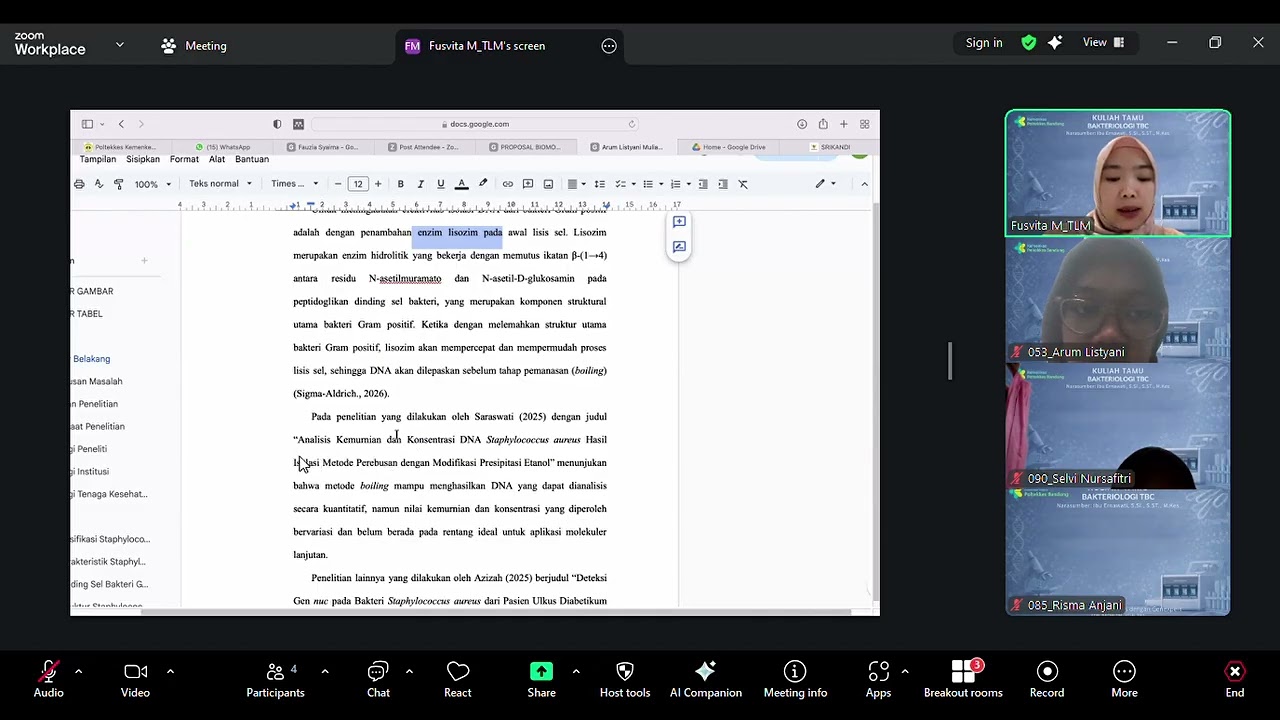Screen dimensions: 1280x720
Task: Open the Times font family dropdown
Action: [x=295, y=184]
